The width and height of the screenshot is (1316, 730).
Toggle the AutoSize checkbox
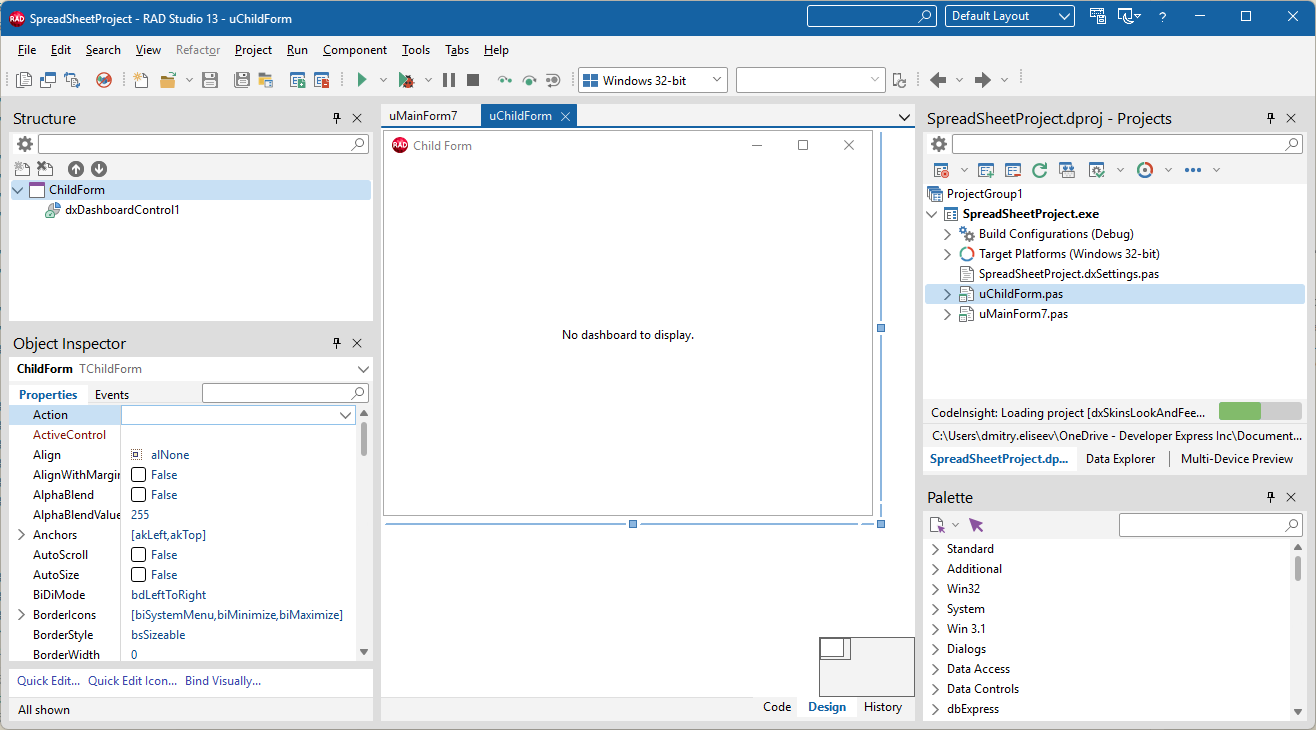click(x=139, y=575)
